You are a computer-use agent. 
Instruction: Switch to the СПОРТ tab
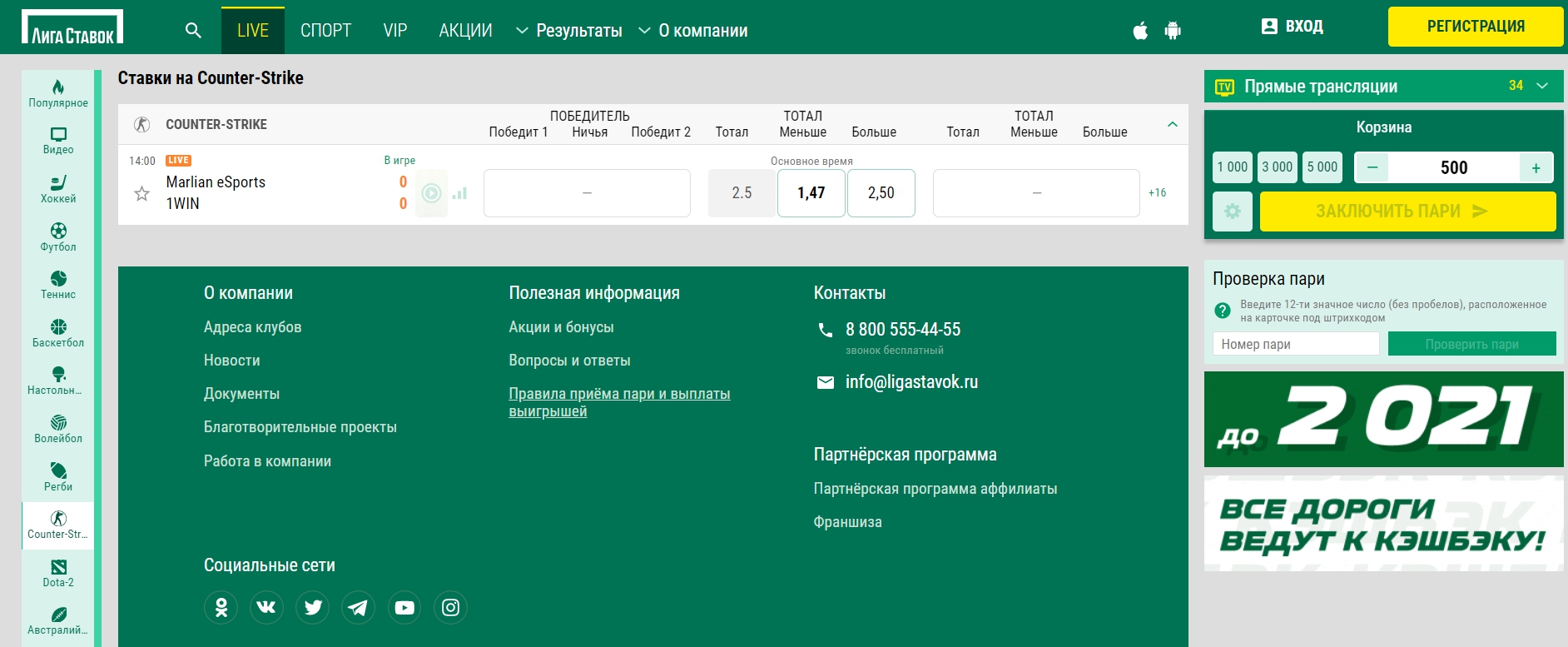click(325, 31)
